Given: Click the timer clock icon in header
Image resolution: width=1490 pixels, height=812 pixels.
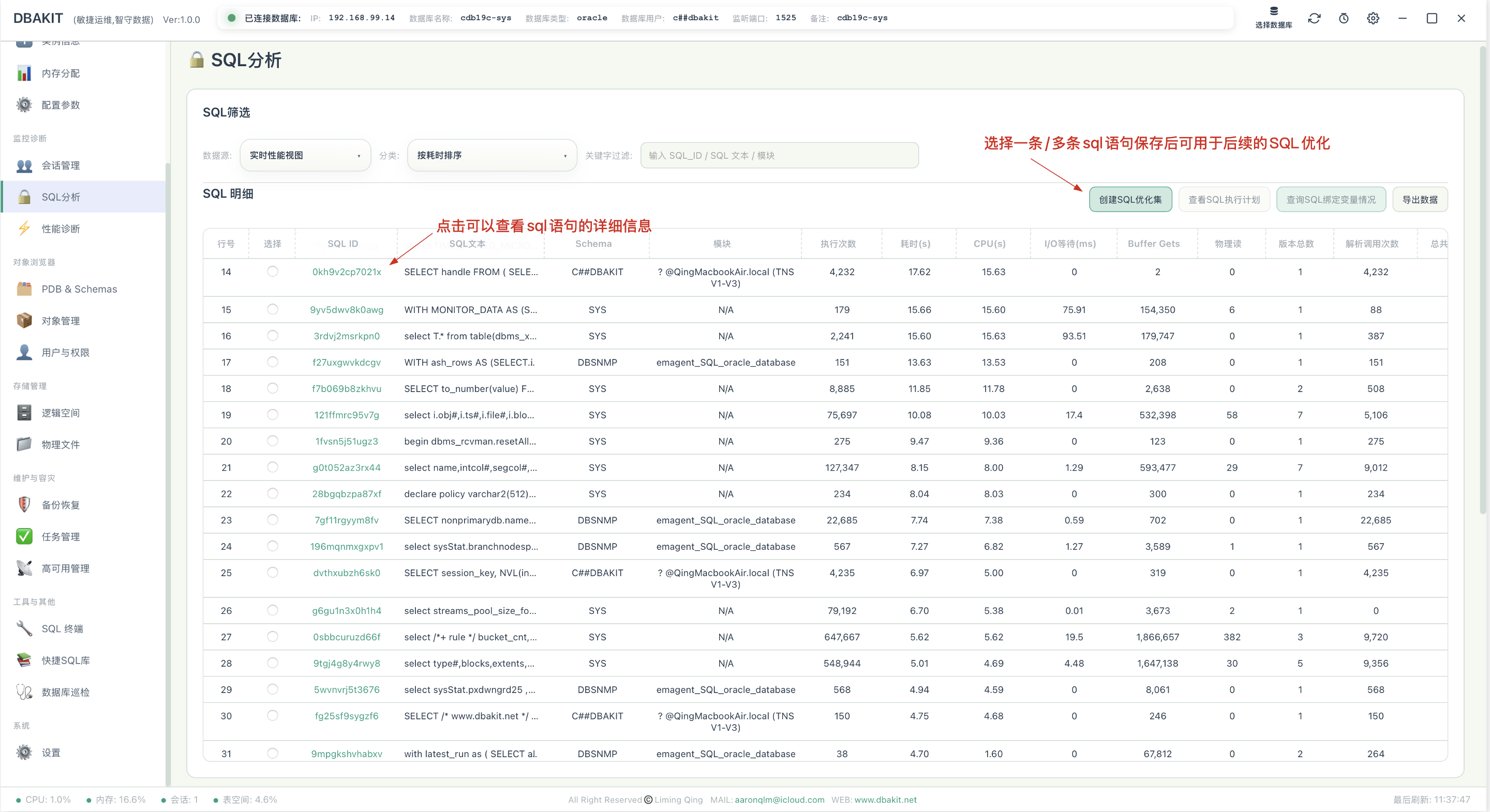Looking at the screenshot, I should pos(1344,19).
